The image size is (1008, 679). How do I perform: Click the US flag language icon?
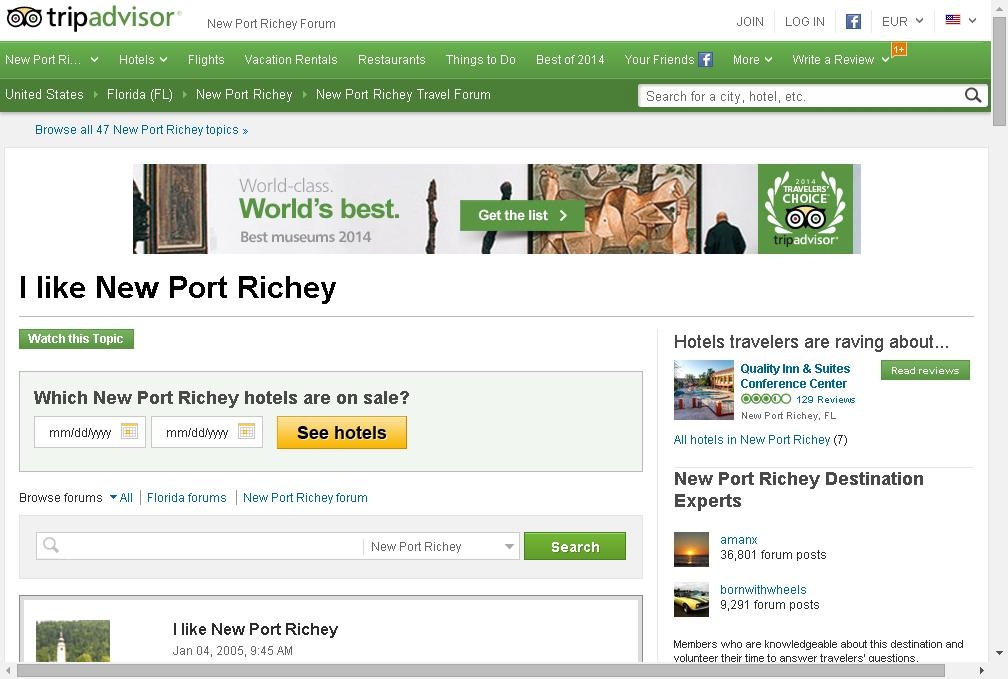pyautogui.click(x=953, y=20)
